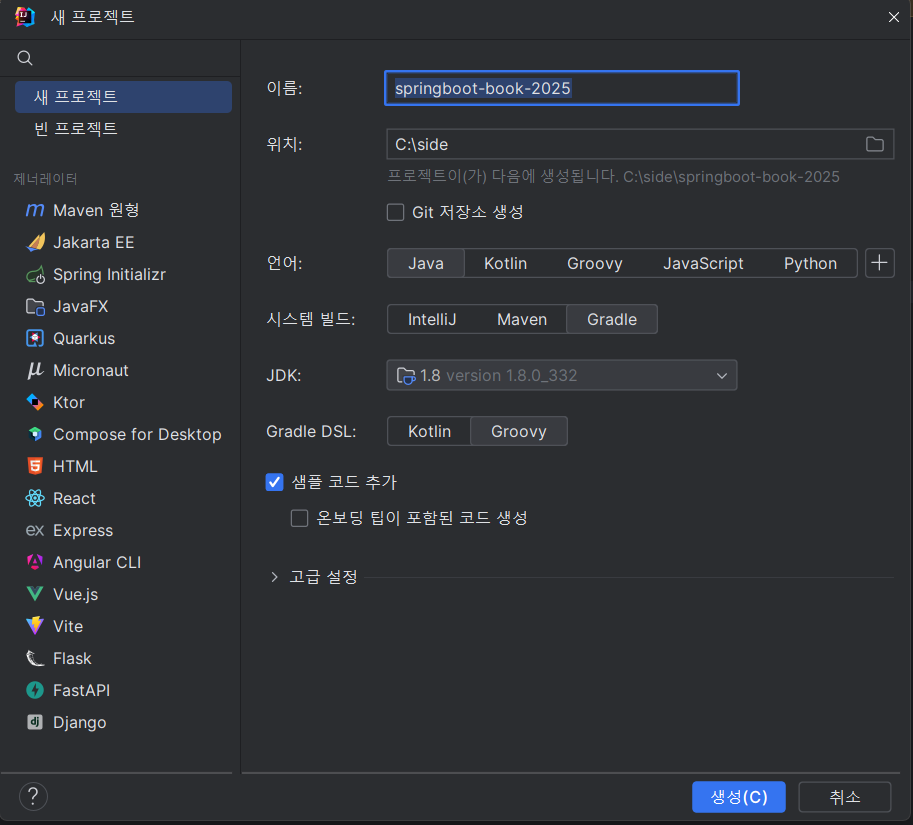The image size is (913, 825).
Task: Click the project name input field
Action: pos(562,88)
